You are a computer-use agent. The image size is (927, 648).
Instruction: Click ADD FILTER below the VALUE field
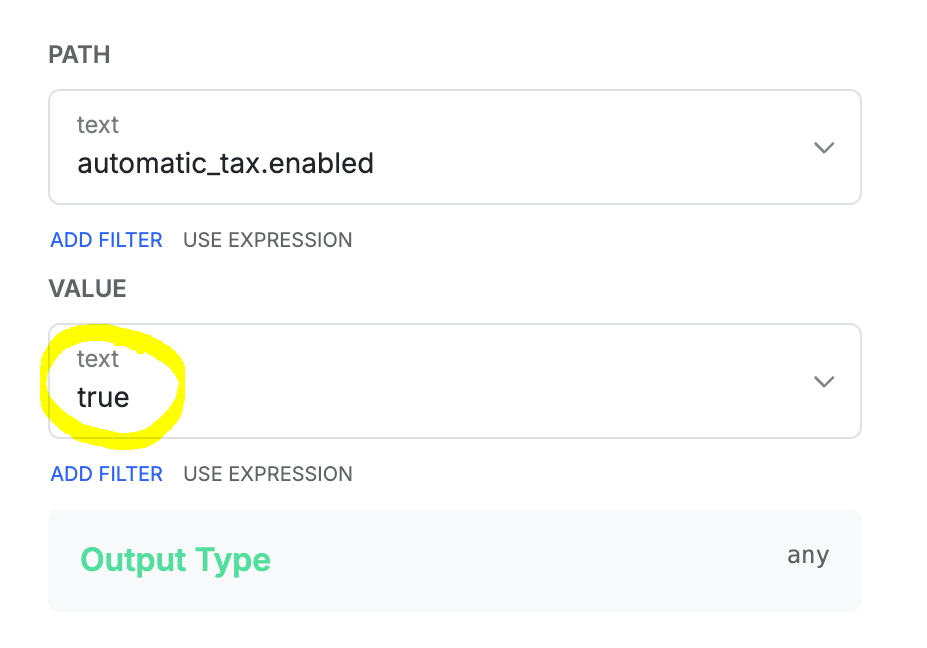(x=106, y=474)
